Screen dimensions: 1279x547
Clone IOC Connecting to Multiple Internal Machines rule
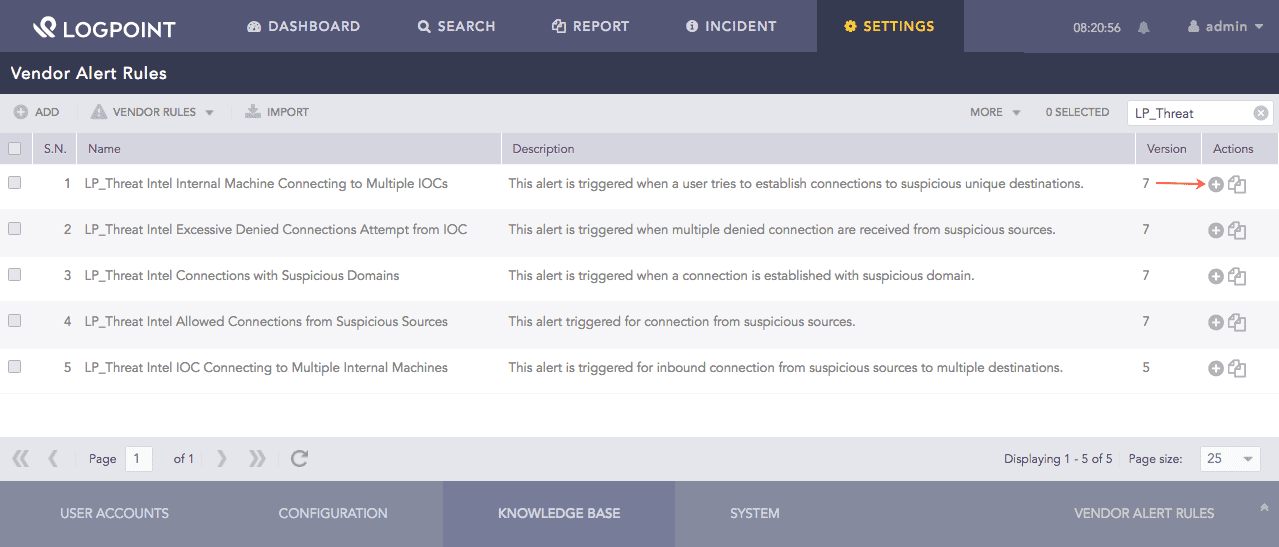[1237, 368]
